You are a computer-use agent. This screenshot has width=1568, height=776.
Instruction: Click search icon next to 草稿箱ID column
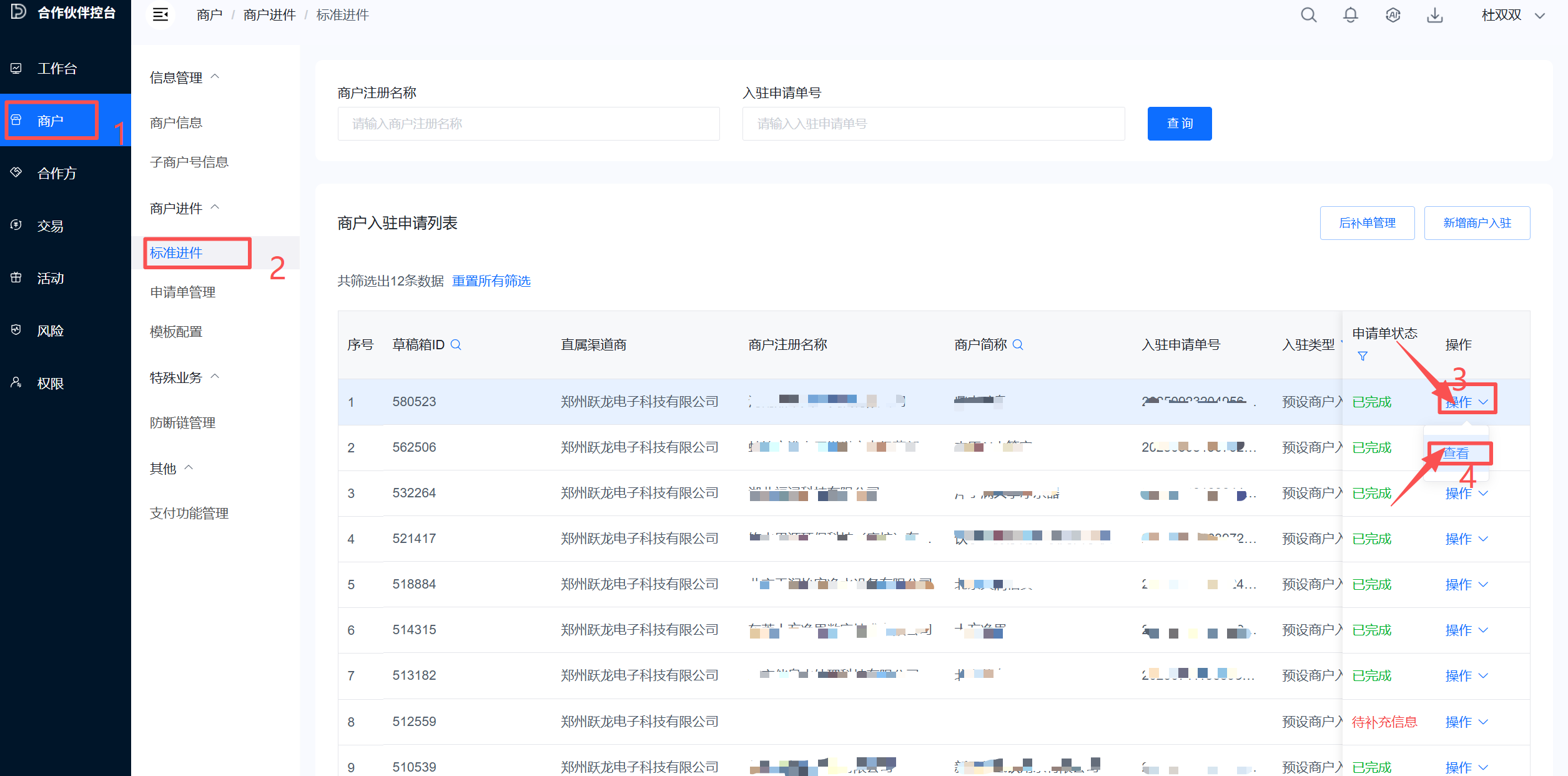click(x=456, y=344)
